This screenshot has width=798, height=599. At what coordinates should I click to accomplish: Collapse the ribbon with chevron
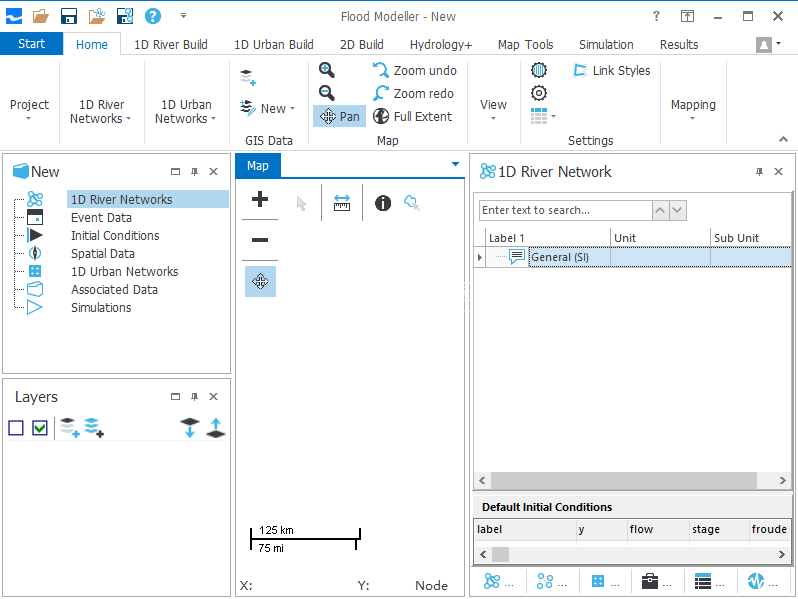coord(783,139)
